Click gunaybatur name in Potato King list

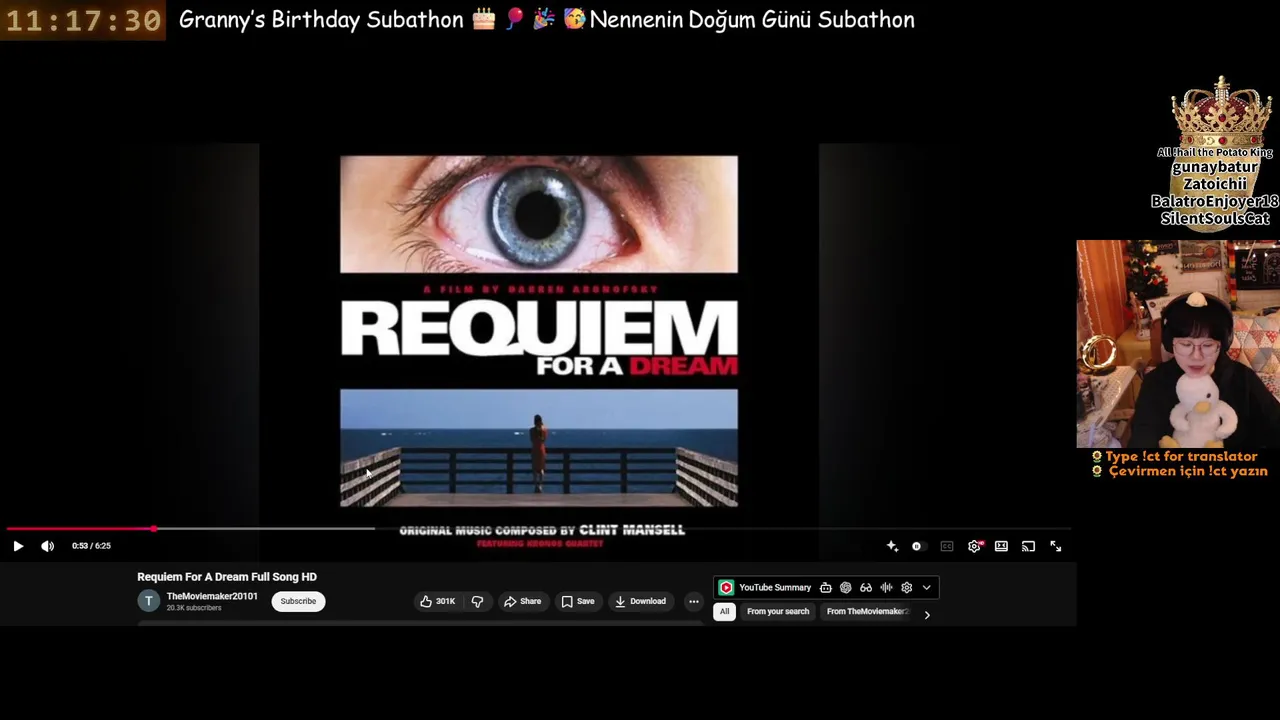(x=1215, y=167)
